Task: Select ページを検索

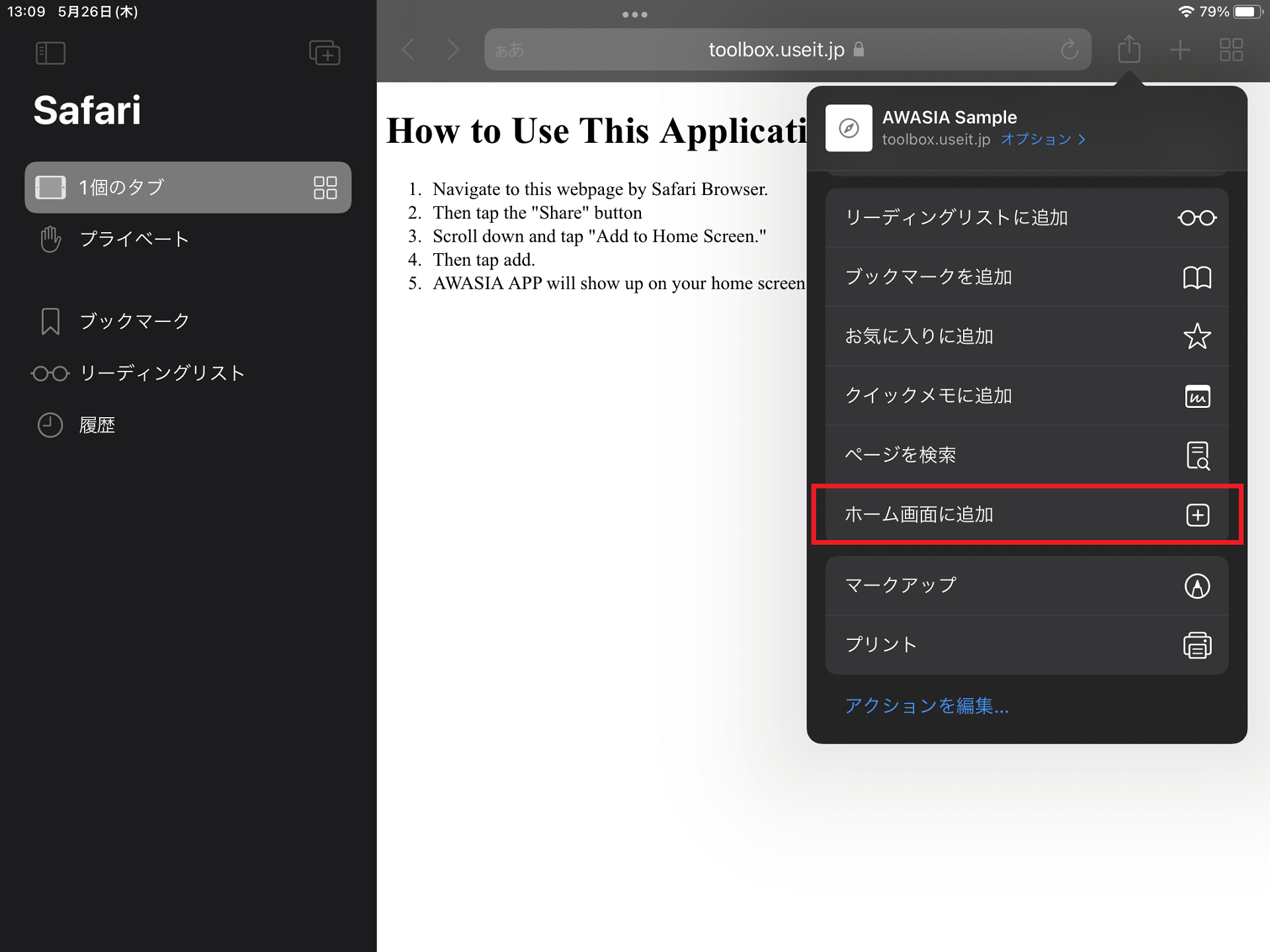Action: (x=1027, y=455)
